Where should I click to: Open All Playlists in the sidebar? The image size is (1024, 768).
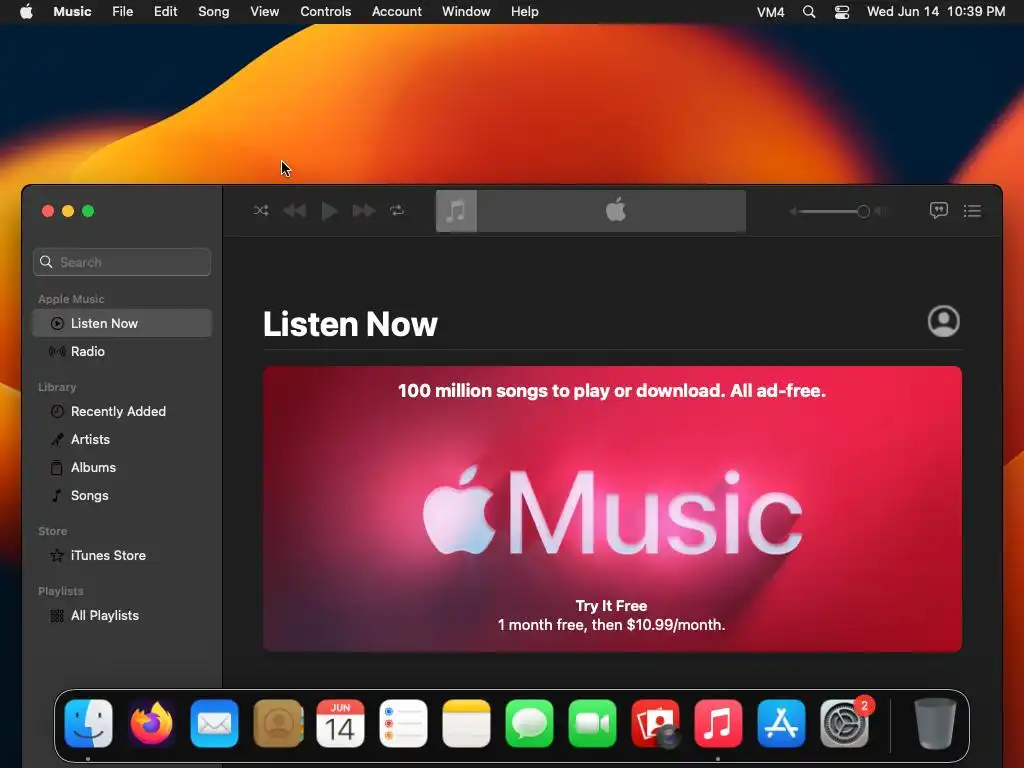[122, 616]
